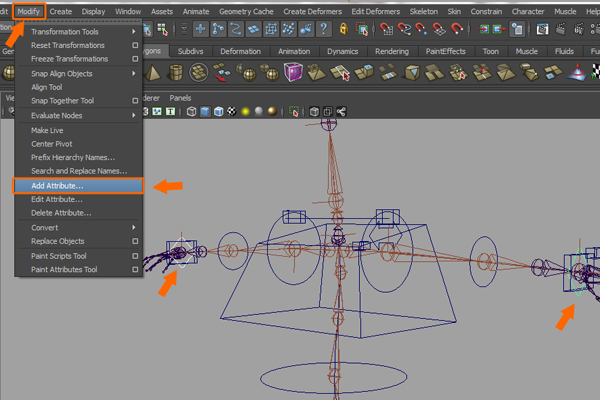This screenshot has width=600, height=400.
Task: Enable wireframe display in viewport
Action: (191, 112)
